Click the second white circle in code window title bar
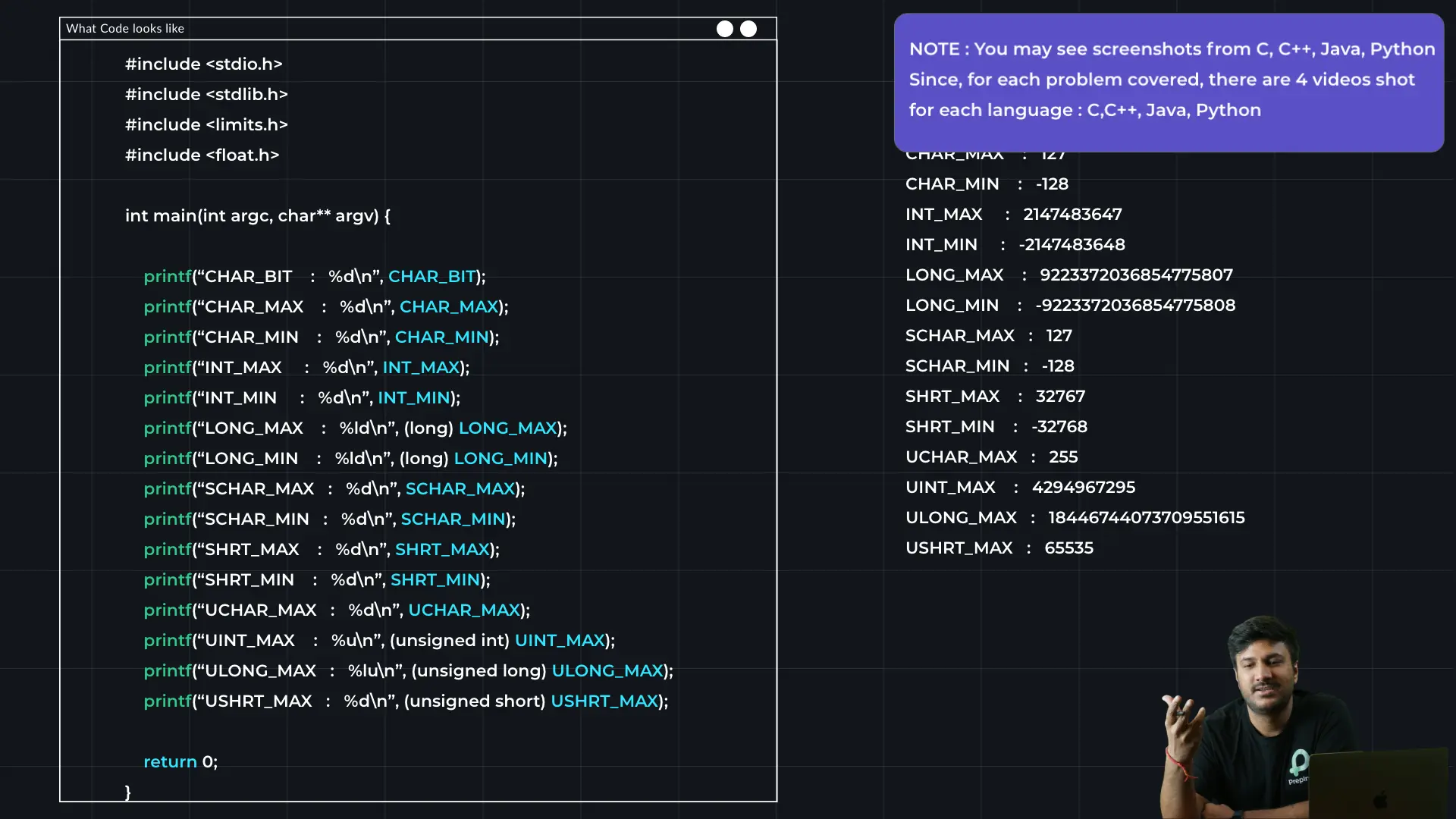 click(748, 29)
